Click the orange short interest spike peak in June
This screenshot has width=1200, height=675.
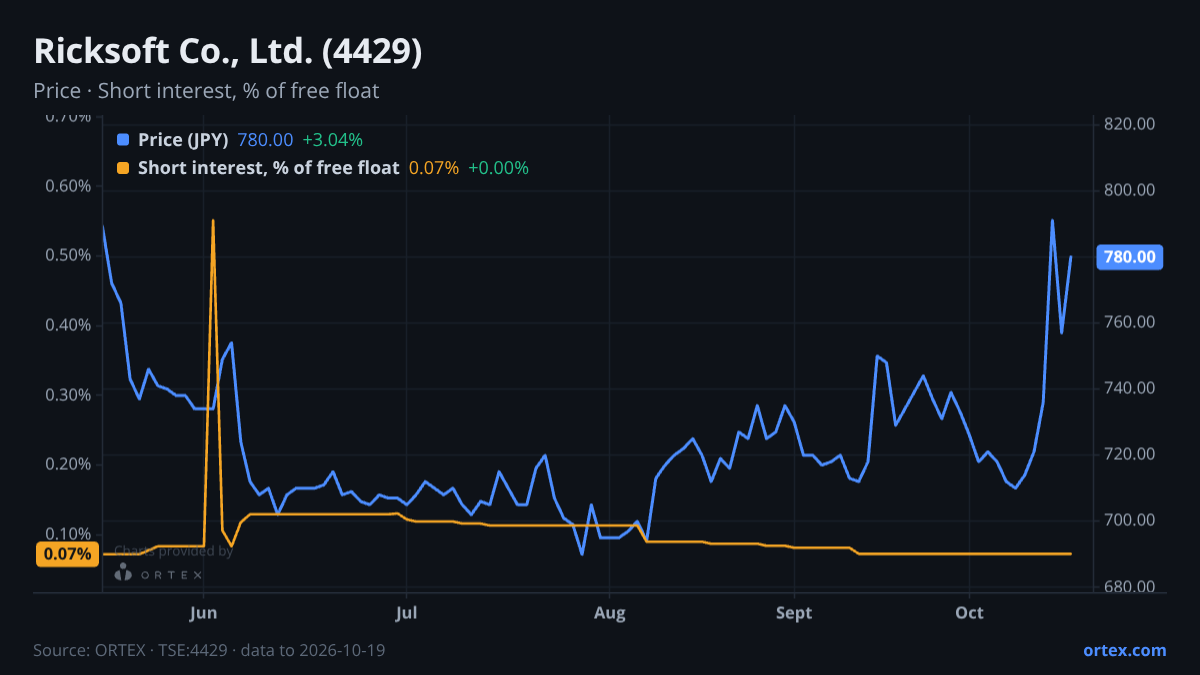pos(213,221)
